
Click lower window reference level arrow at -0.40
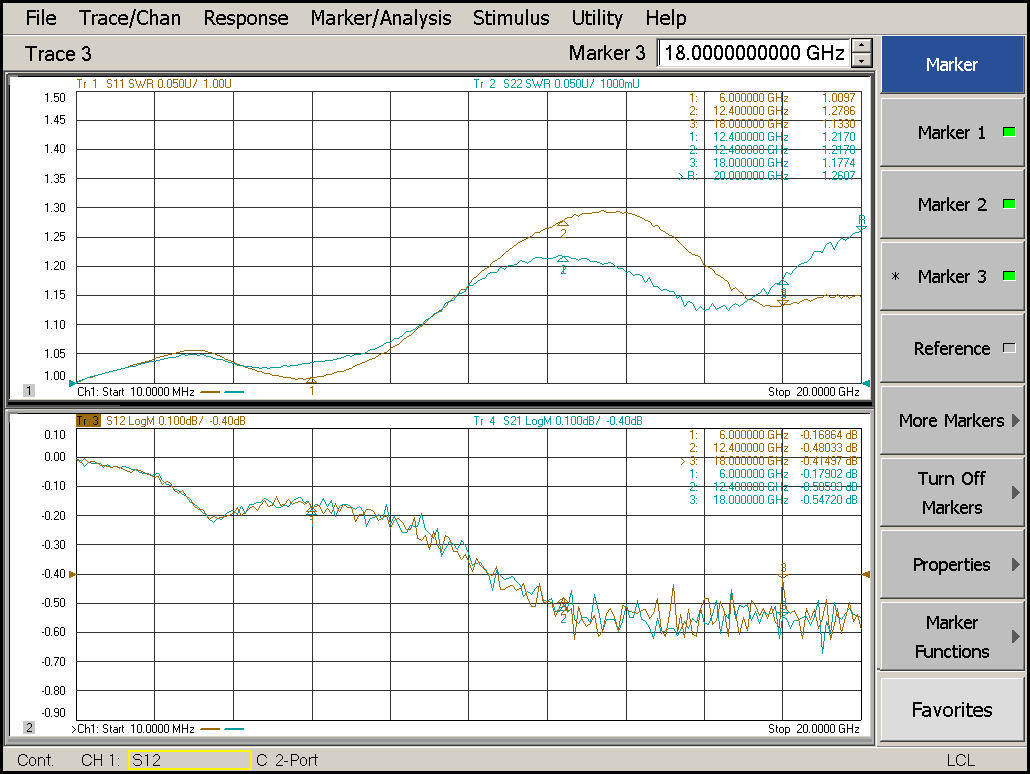click(x=72, y=574)
